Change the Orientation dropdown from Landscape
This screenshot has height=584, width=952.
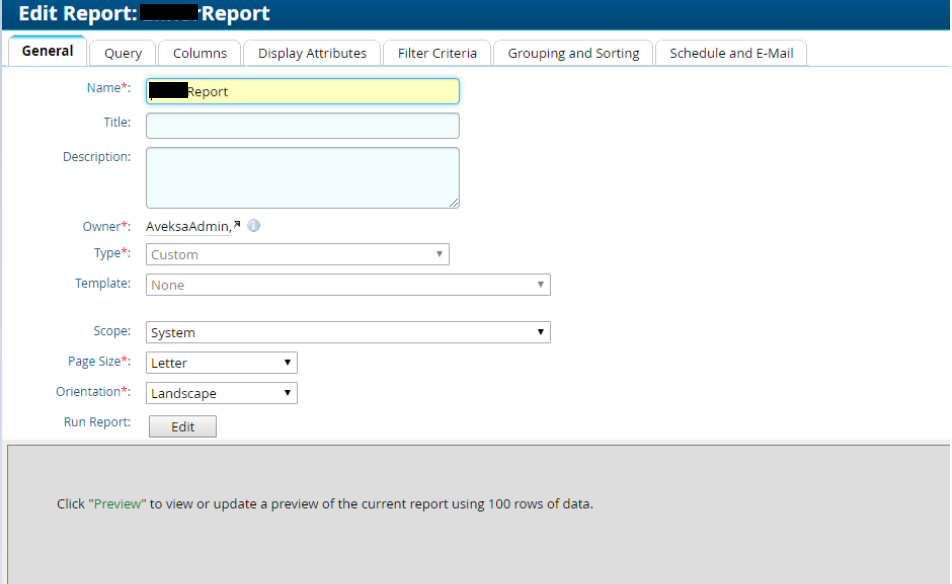click(221, 394)
